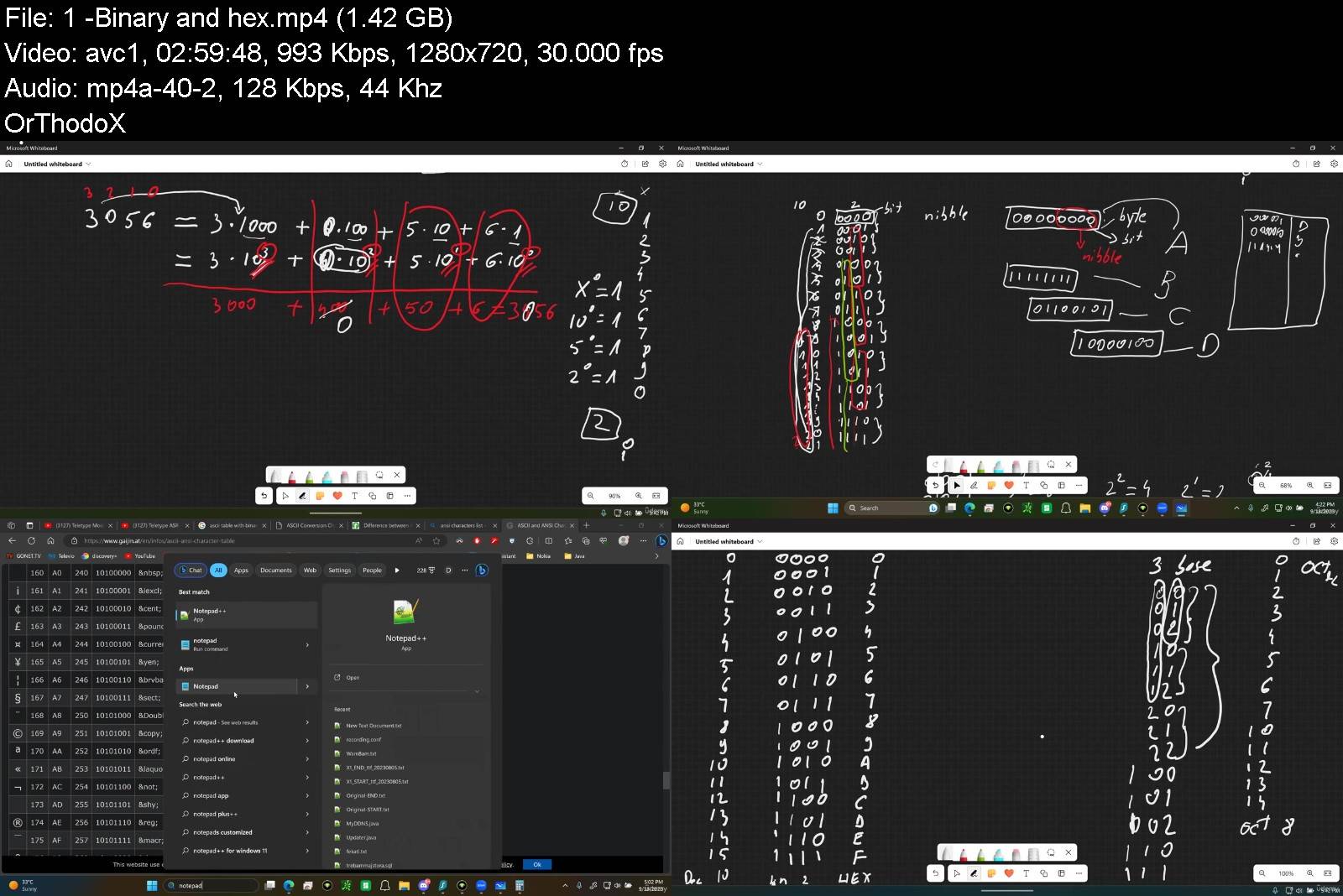This screenshot has width=1343, height=896.
Task: Click the taskbar Search box below the 68% whiteboard
Action: [891, 508]
